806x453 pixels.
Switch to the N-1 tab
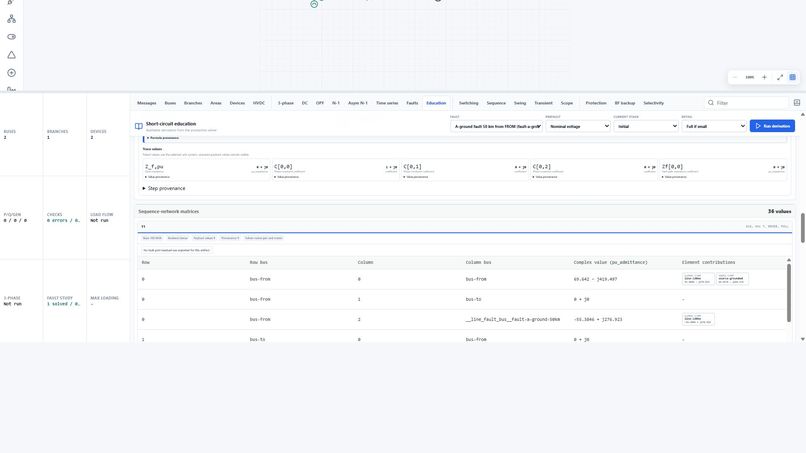[336, 103]
